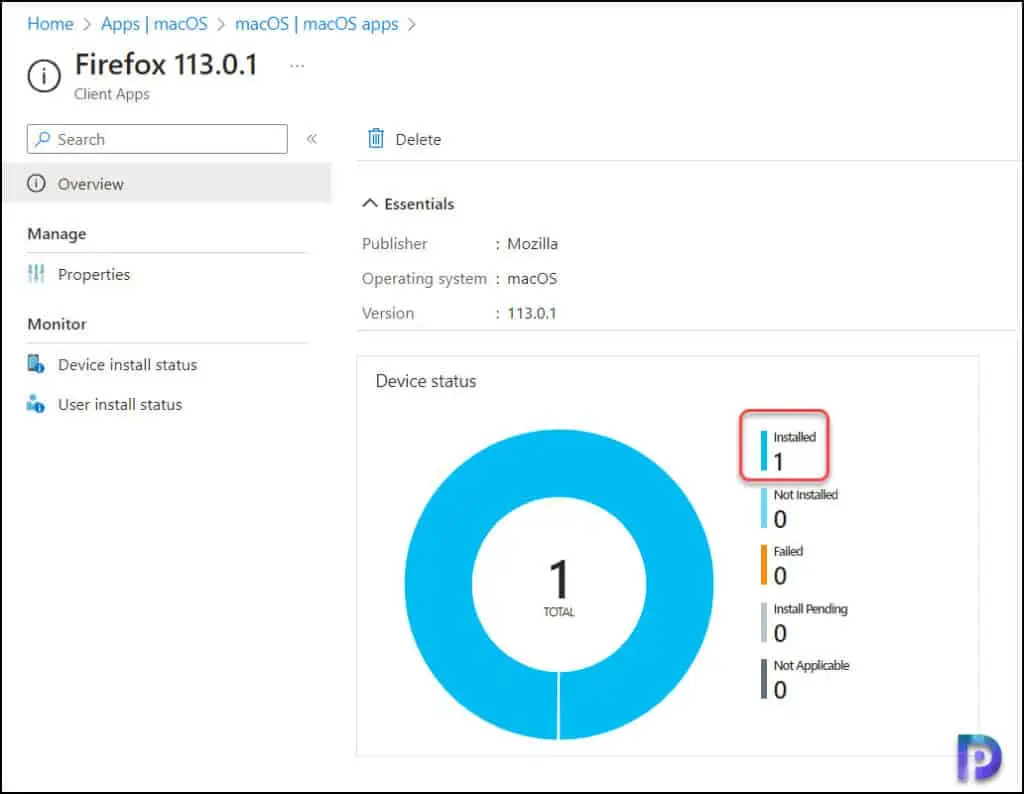Image resolution: width=1024 pixels, height=794 pixels.
Task: Click the Essentials heading text
Action: pyautogui.click(x=419, y=204)
